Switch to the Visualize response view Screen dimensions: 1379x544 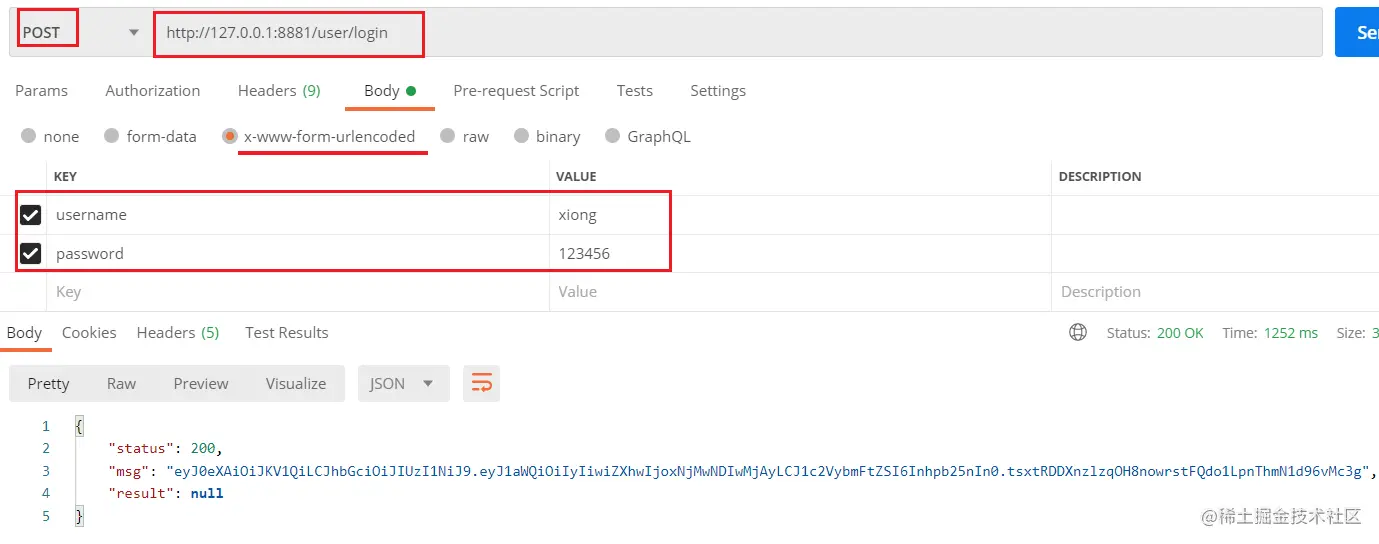[x=296, y=384]
